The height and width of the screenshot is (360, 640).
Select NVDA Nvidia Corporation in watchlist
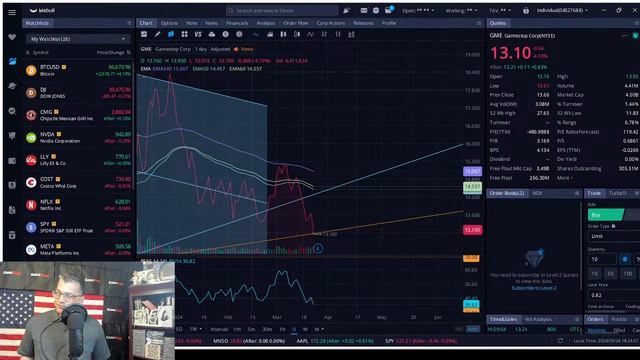pyautogui.click(x=78, y=138)
